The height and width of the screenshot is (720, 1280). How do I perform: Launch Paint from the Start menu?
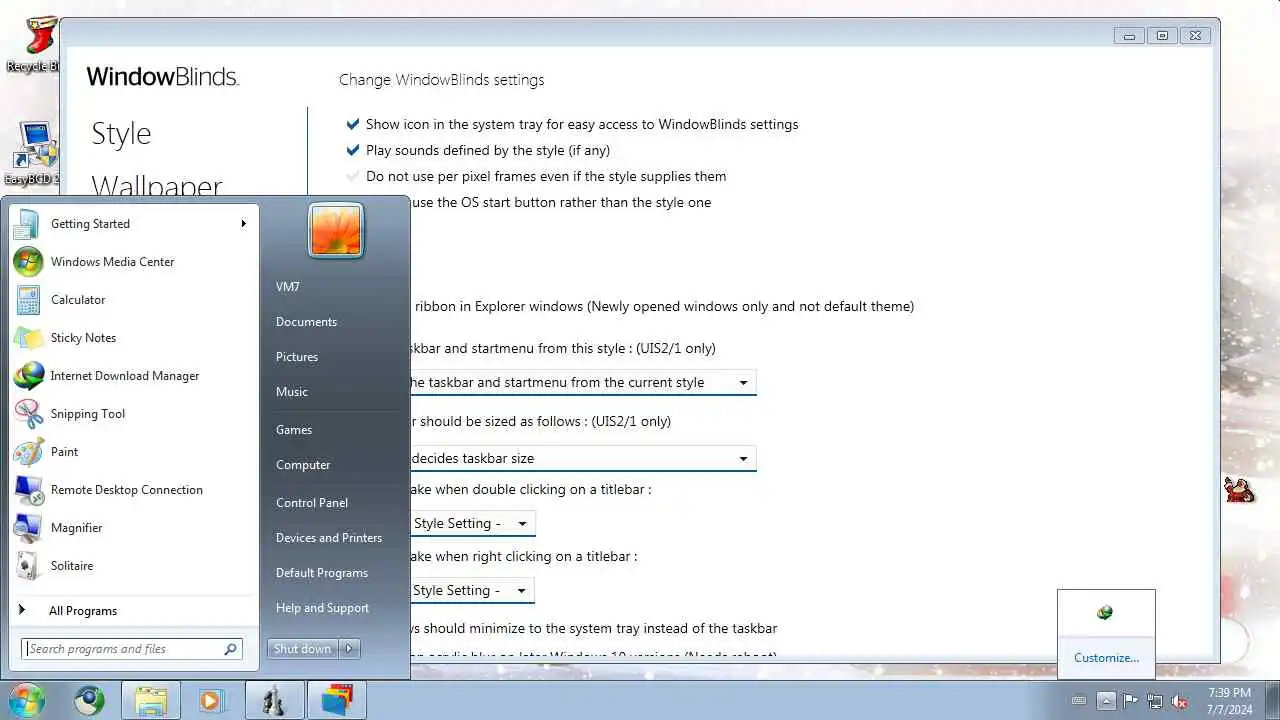coord(133,452)
